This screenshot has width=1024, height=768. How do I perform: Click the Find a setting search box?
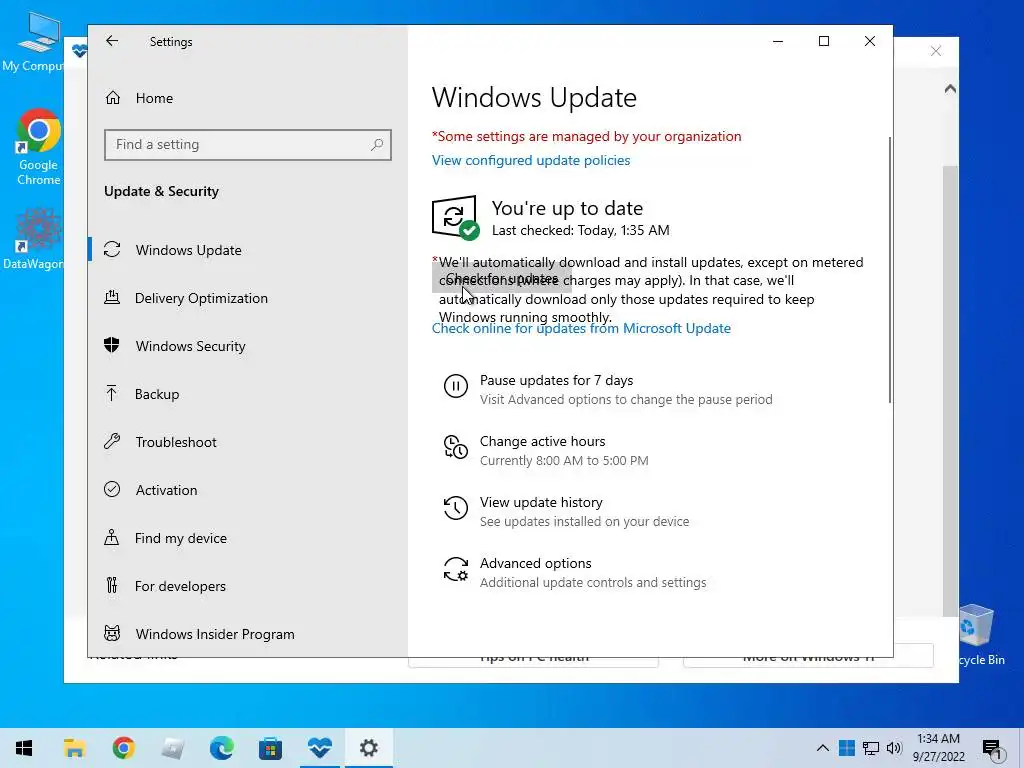tap(248, 144)
